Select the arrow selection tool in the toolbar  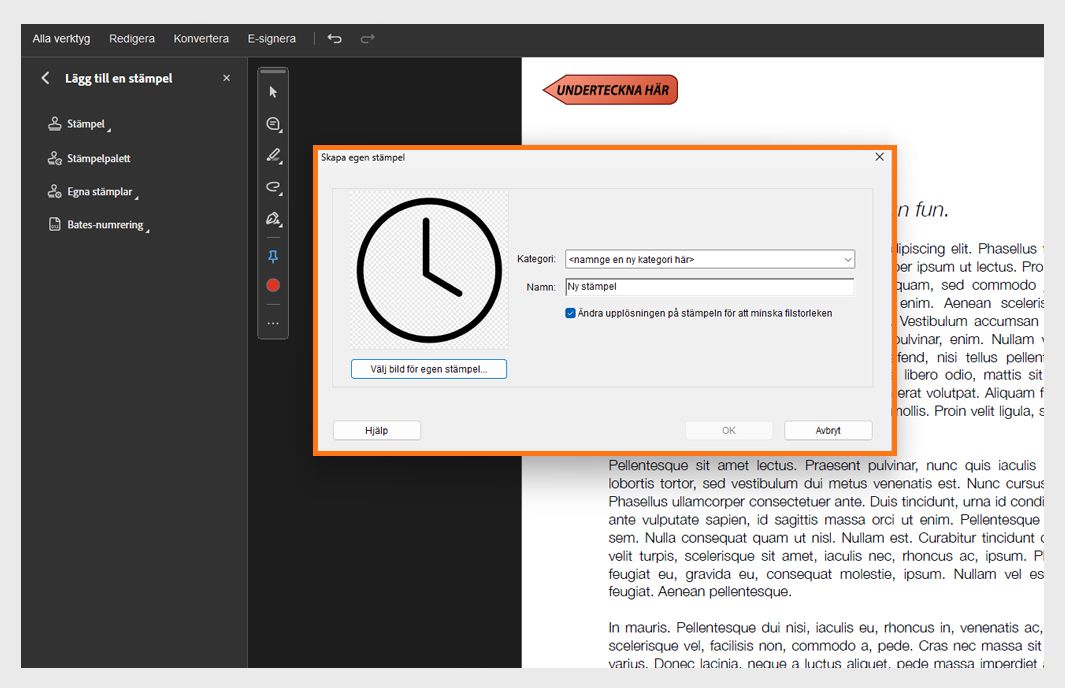(272, 90)
